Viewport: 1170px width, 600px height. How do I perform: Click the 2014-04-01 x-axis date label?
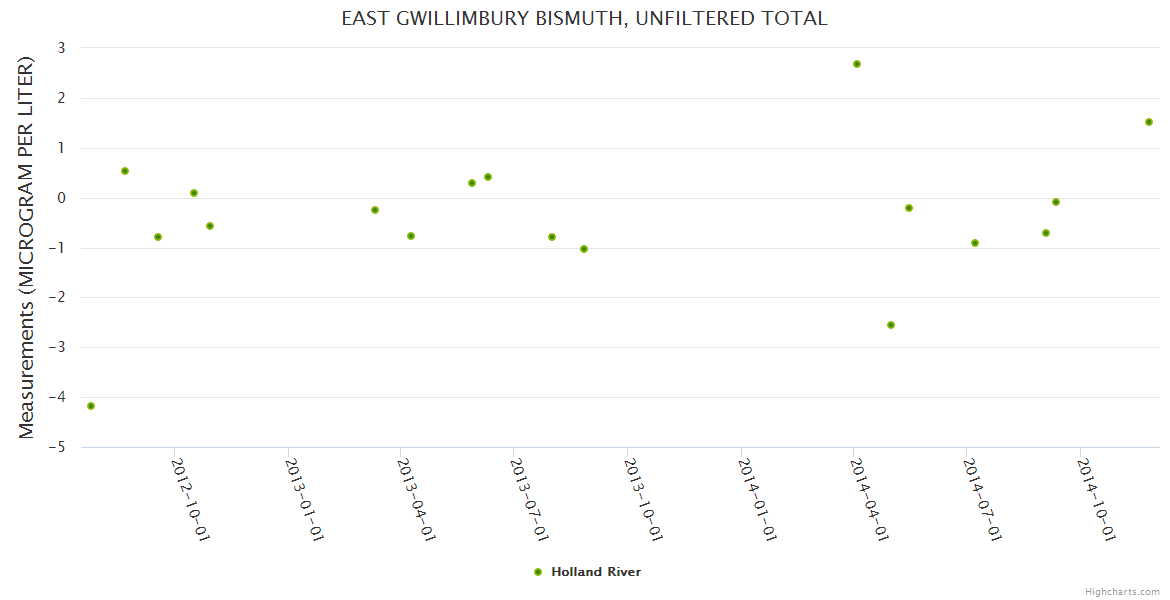(868, 498)
